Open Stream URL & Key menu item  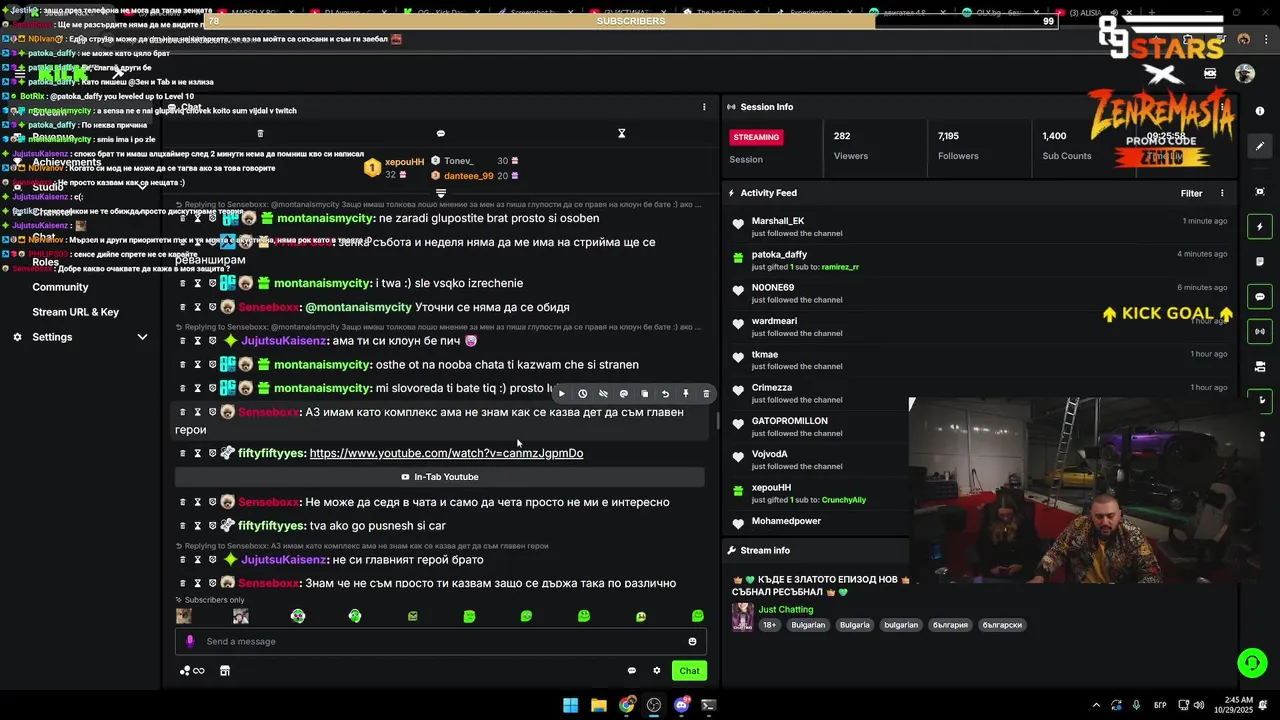pos(75,312)
